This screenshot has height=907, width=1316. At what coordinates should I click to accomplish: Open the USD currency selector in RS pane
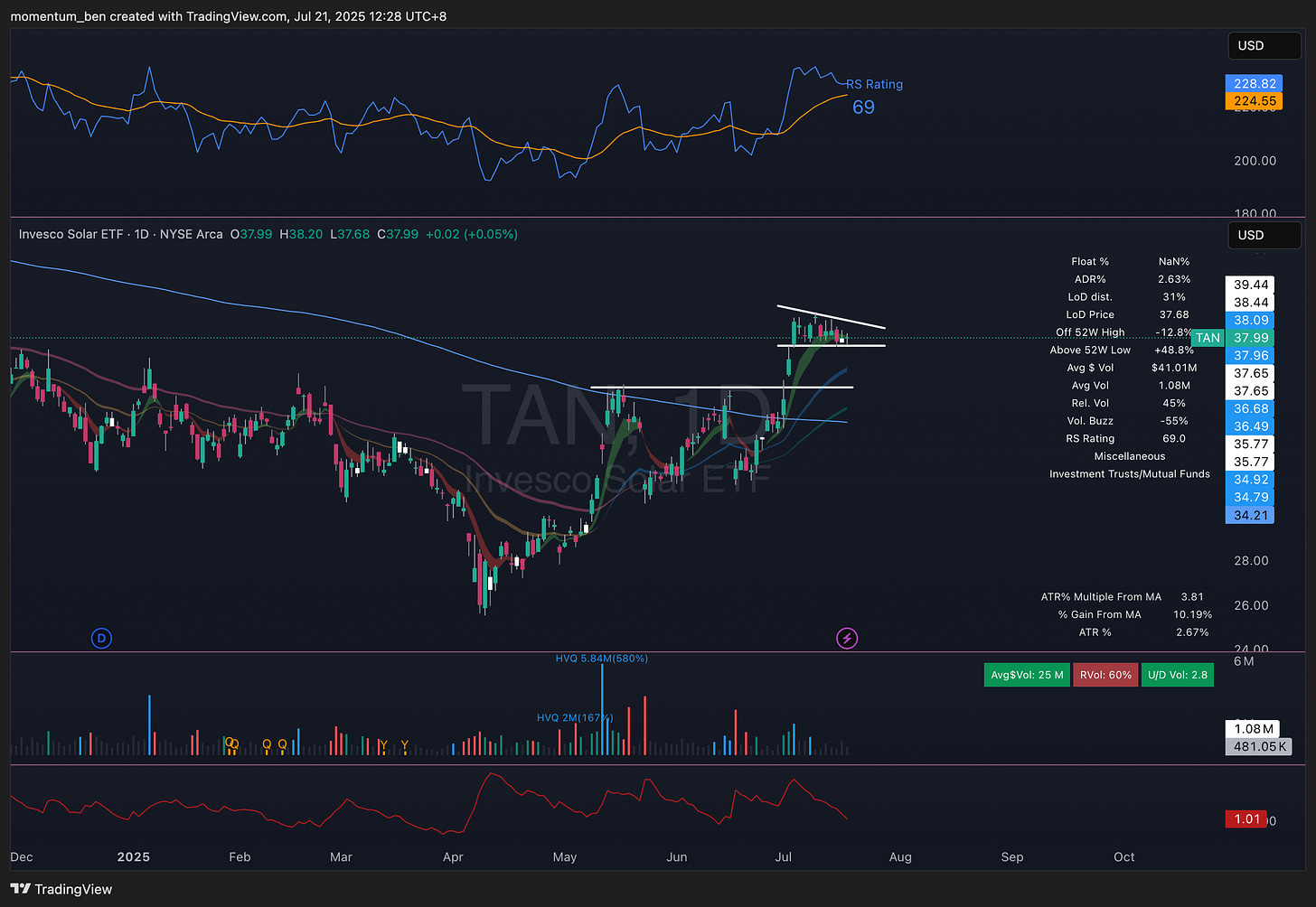coord(1264,45)
